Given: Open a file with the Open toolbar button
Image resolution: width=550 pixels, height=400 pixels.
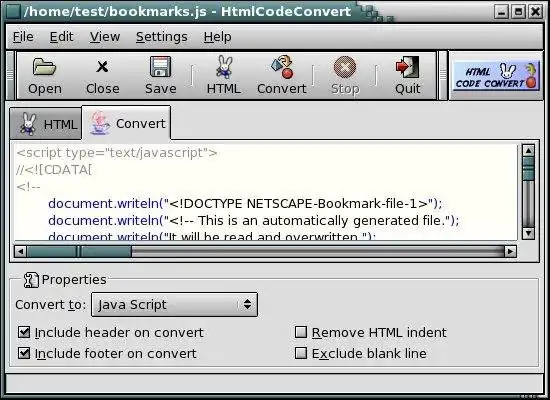Looking at the screenshot, I should point(45,75).
